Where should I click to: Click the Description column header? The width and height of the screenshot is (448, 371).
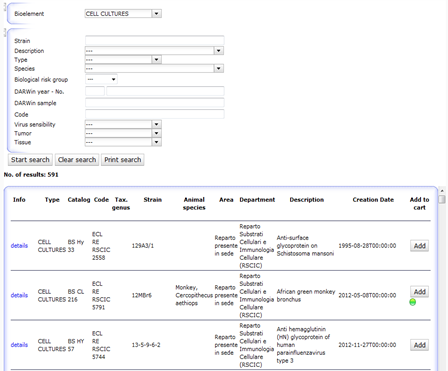[307, 200]
